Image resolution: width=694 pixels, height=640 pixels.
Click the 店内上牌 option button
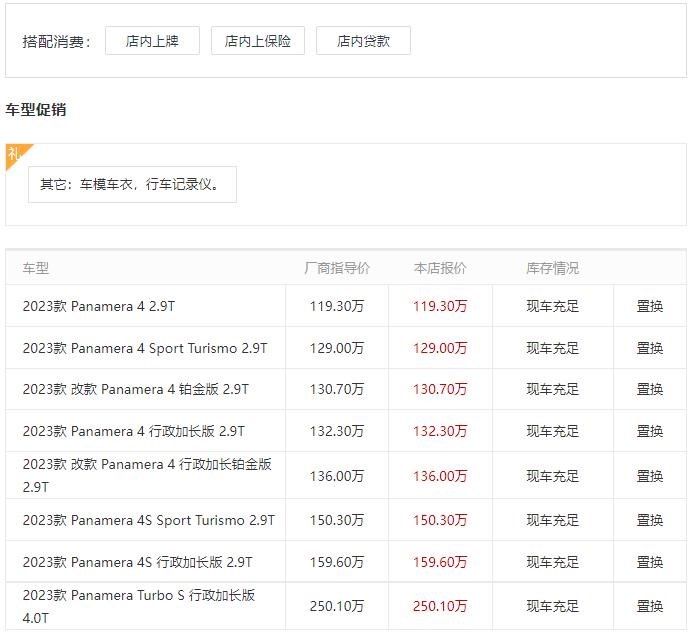(x=152, y=41)
